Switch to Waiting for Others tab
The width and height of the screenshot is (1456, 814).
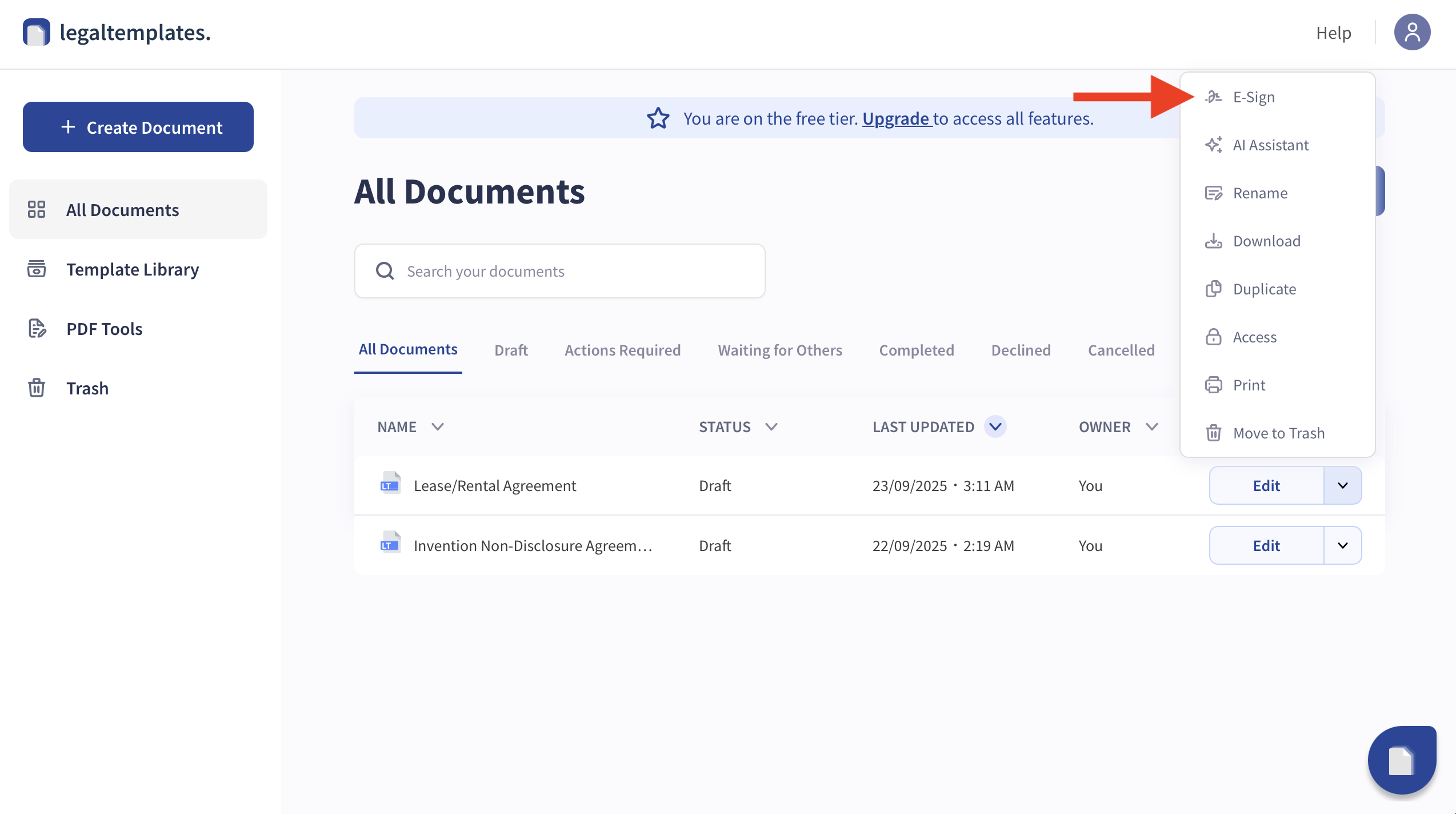click(780, 350)
